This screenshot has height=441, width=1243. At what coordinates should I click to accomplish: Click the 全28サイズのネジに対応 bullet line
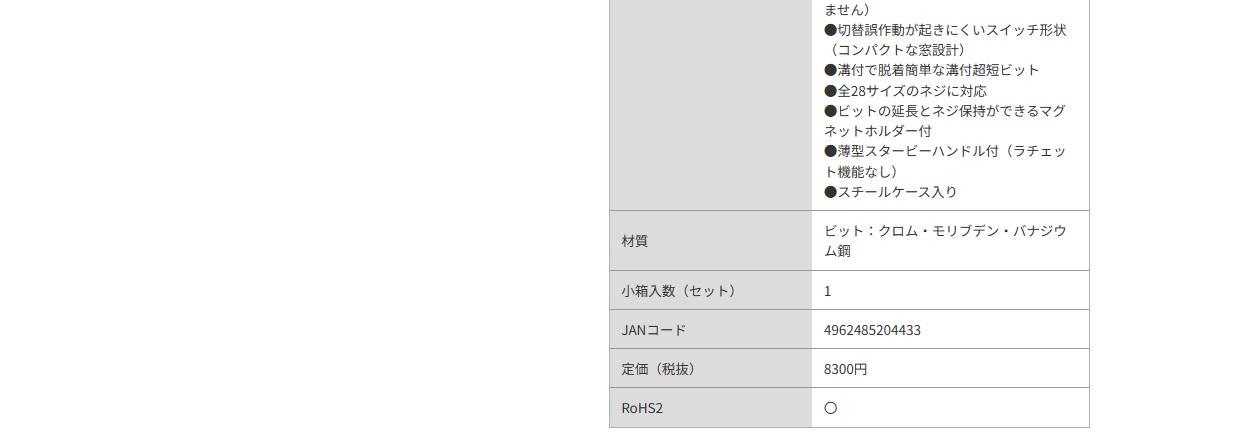click(x=905, y=91)
